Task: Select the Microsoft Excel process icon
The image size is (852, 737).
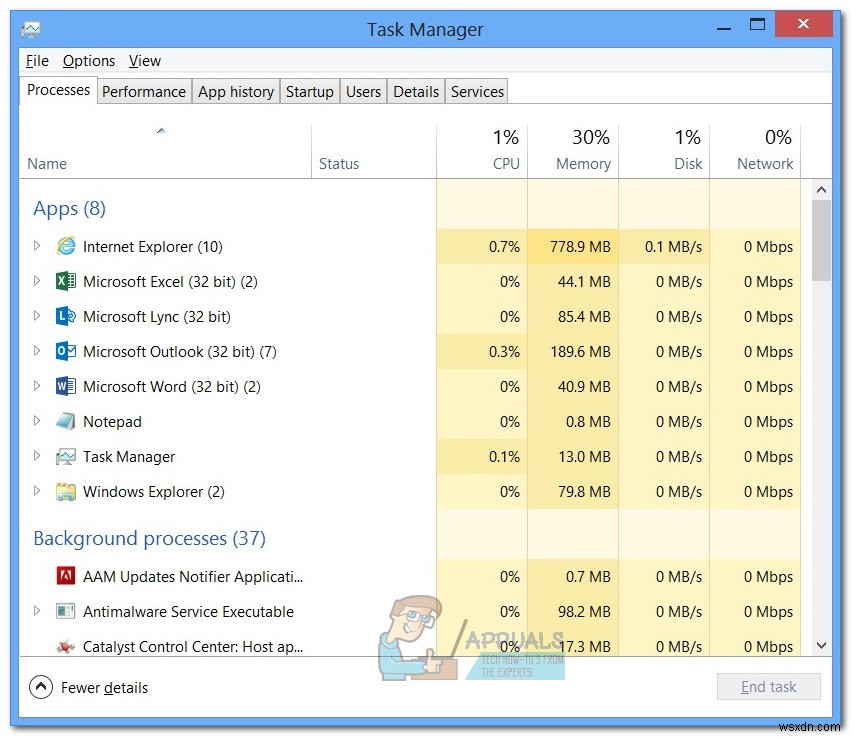Action: pyautogui.click(x=65, y=281)
